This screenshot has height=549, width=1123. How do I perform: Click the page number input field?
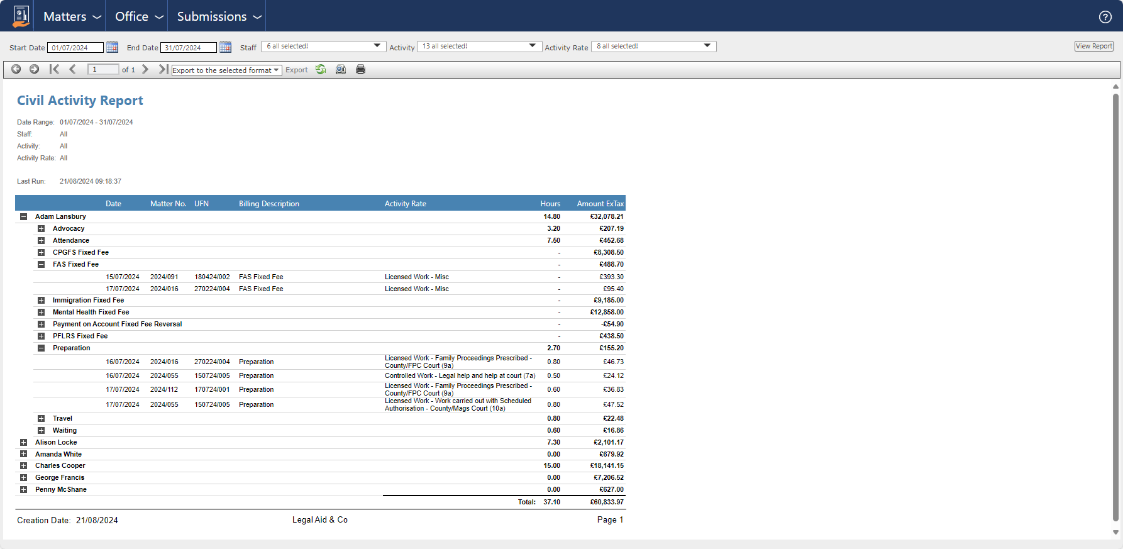click(103, 69)
